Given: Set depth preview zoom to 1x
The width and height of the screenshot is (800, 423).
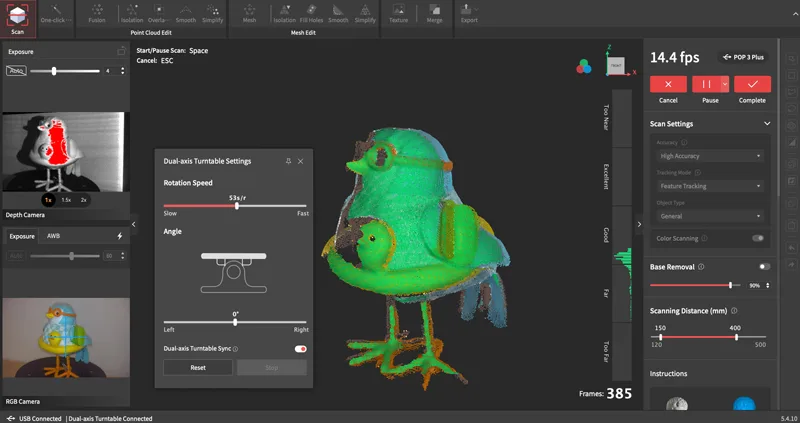Looking at the screenshot, I should click(x=48, y=200).
